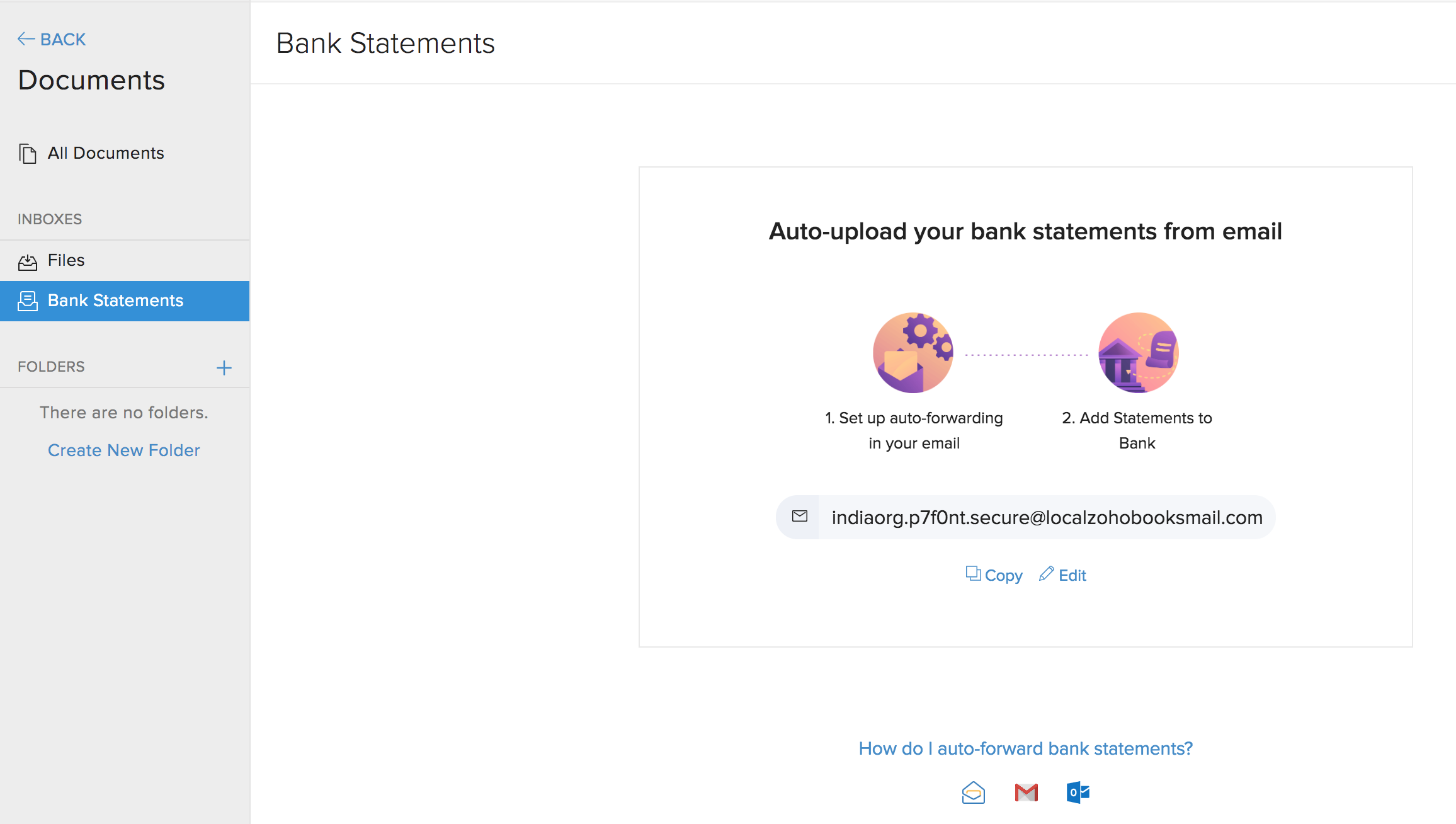The image size is (1456, 824).
Task: Select All Documents in the sidebar
Action: 105,153
